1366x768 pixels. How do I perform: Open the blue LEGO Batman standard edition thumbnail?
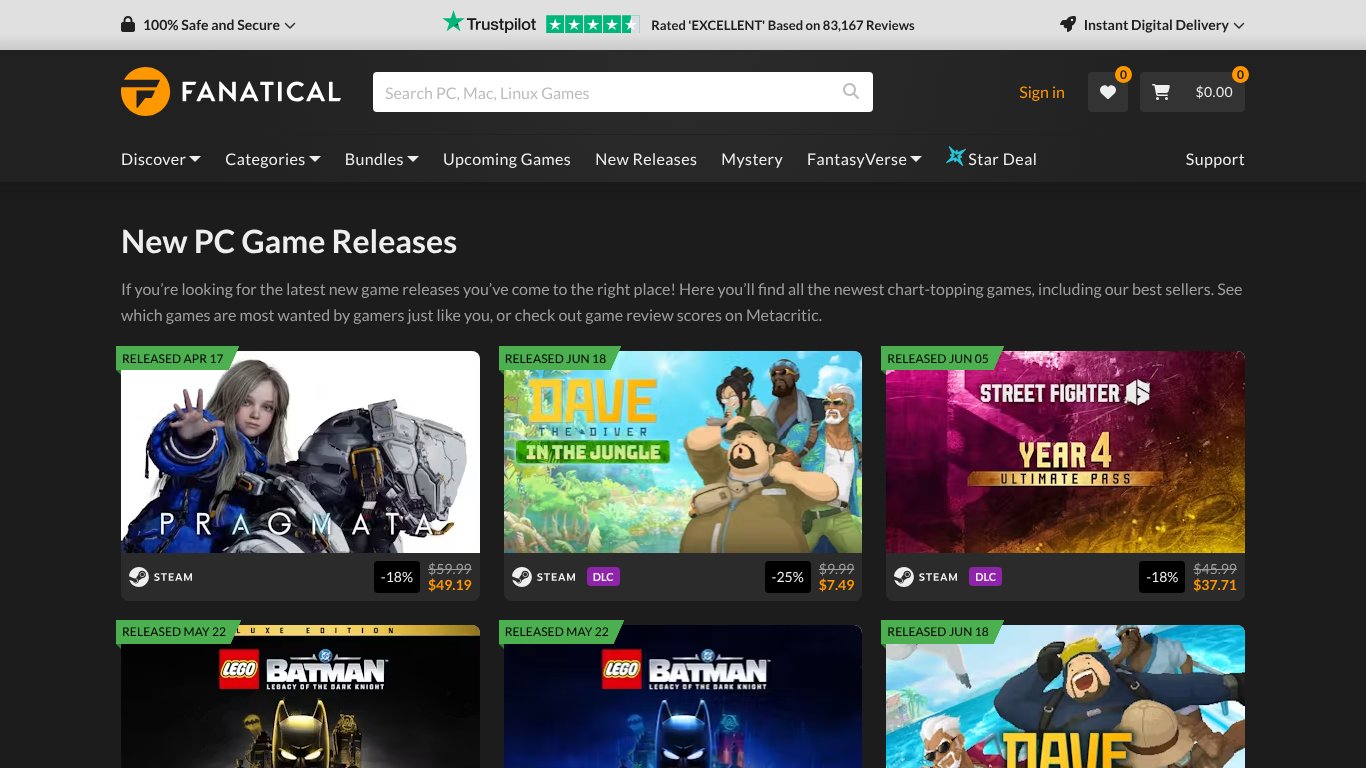[683, 697]
